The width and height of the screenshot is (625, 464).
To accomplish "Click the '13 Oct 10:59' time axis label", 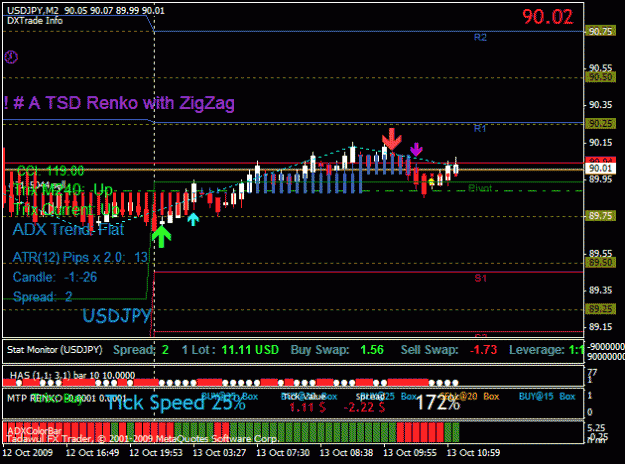I will point(473,453).
